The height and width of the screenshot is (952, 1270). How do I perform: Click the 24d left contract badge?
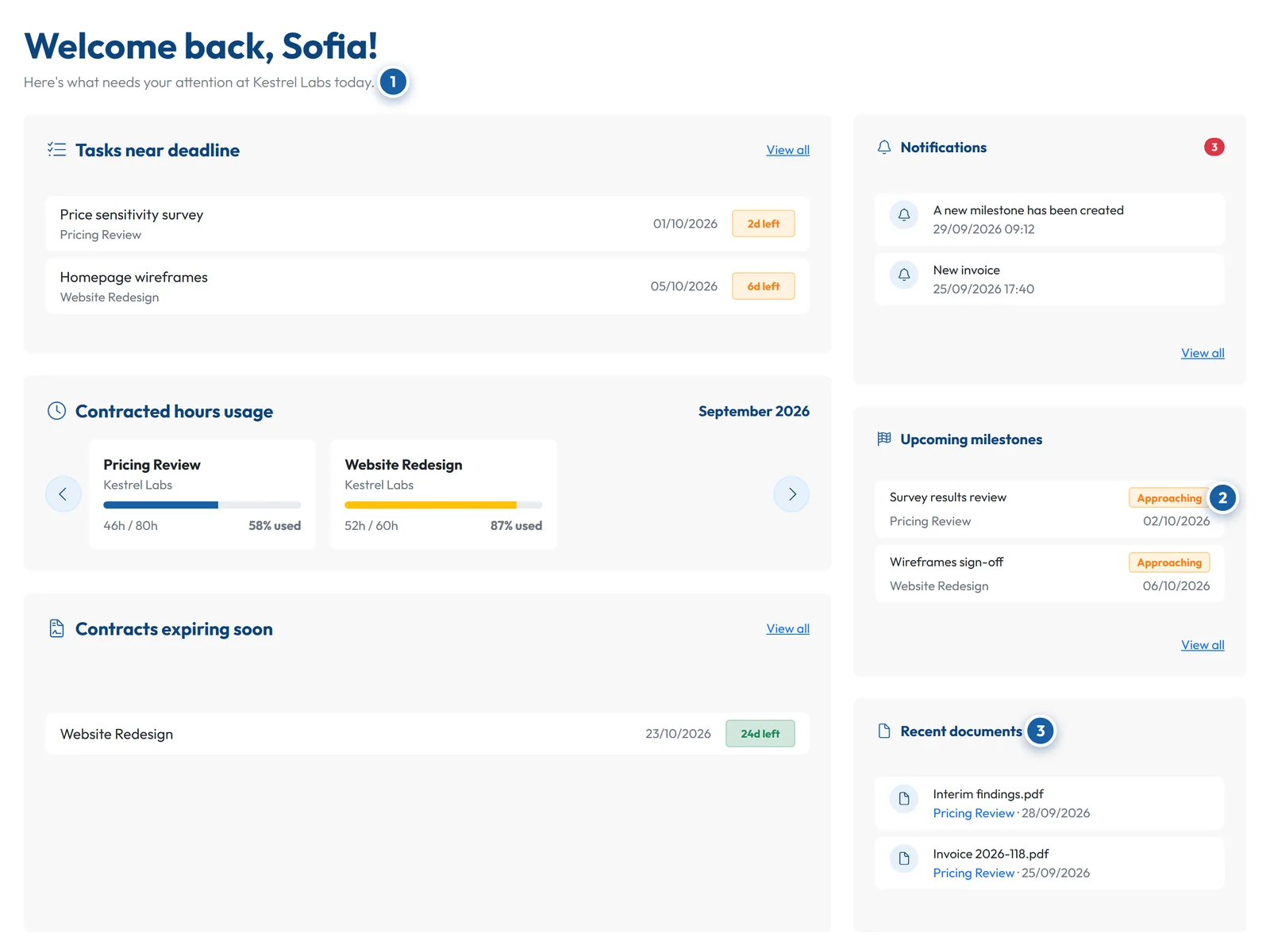pos(760,734)
